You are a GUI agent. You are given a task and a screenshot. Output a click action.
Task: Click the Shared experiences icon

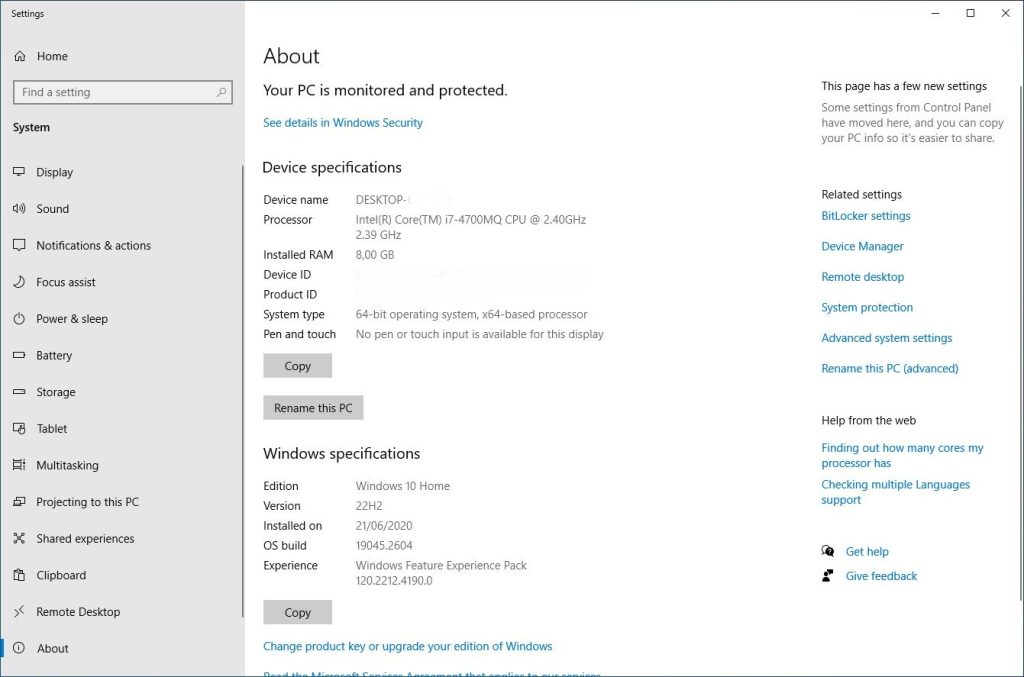click(19, 538)
